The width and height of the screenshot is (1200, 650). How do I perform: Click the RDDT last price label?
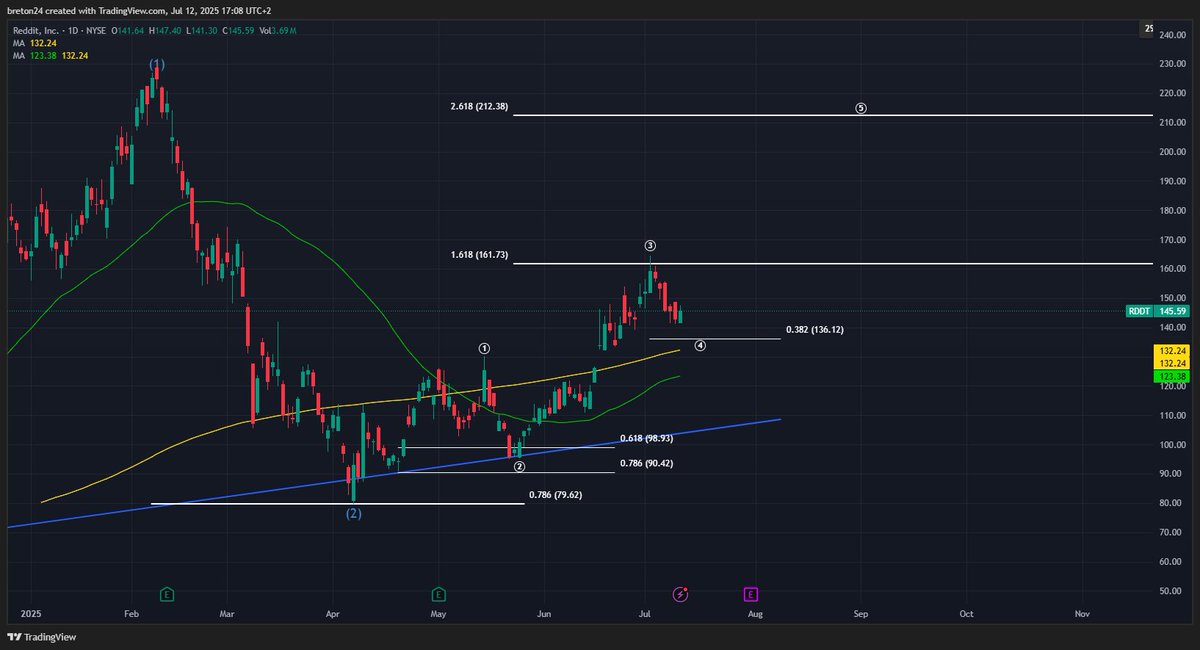(1157, 311)
